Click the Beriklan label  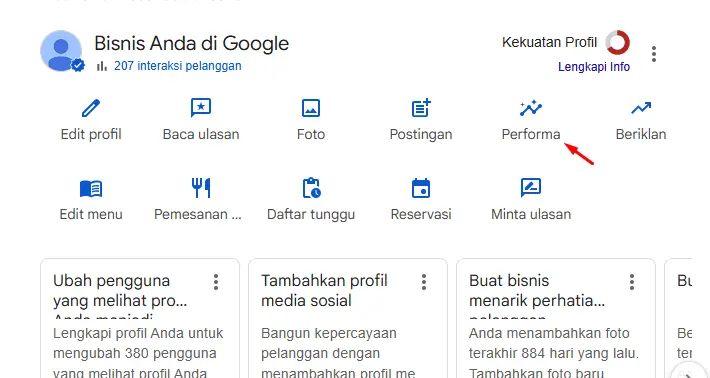pos(641,134)
